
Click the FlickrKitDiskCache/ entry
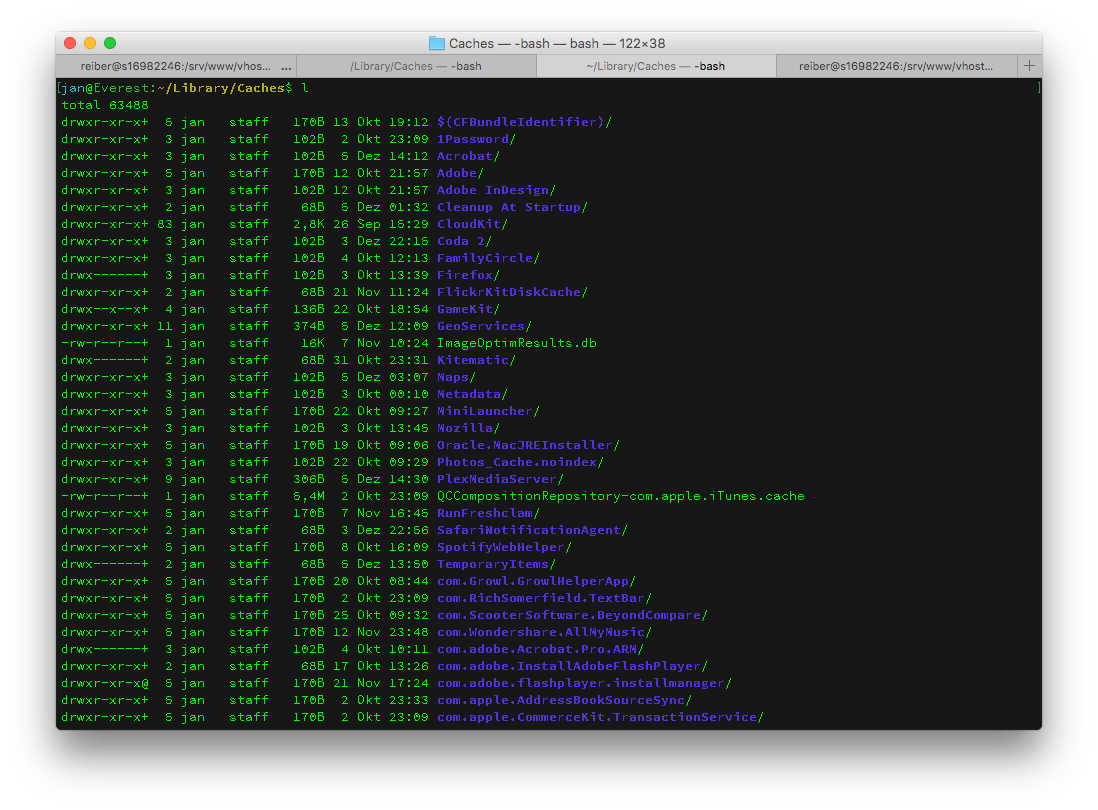coord(512,292)
